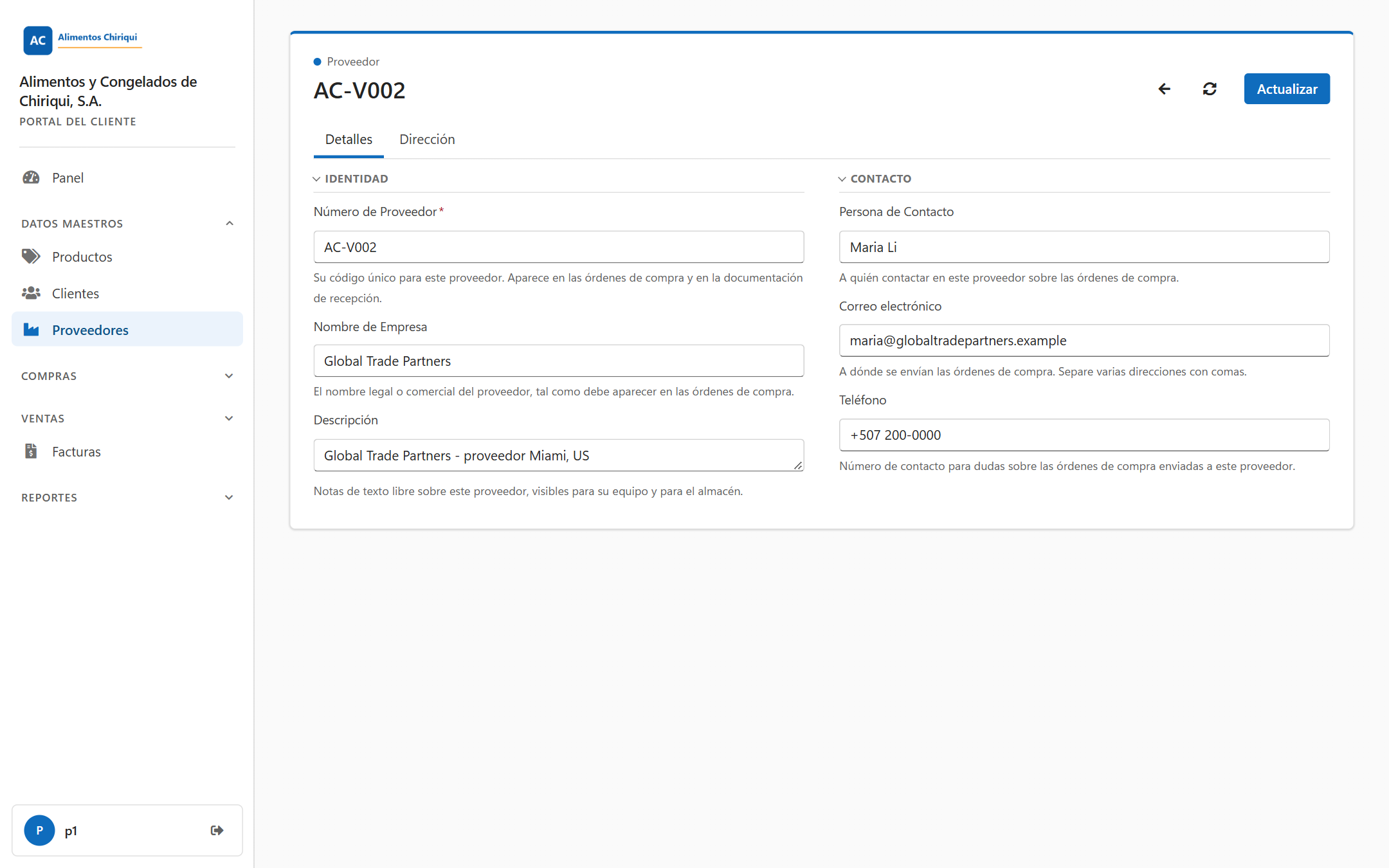Click the Facturas invoice document icon

[31, 451]
